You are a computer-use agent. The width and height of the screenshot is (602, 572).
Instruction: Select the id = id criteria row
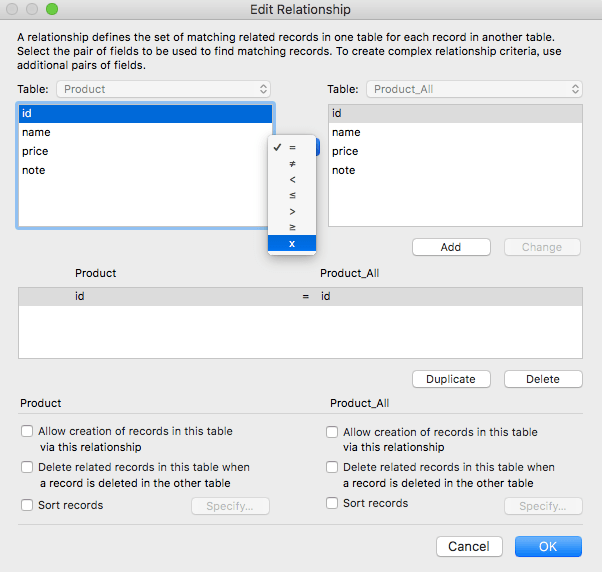point(300,297)
